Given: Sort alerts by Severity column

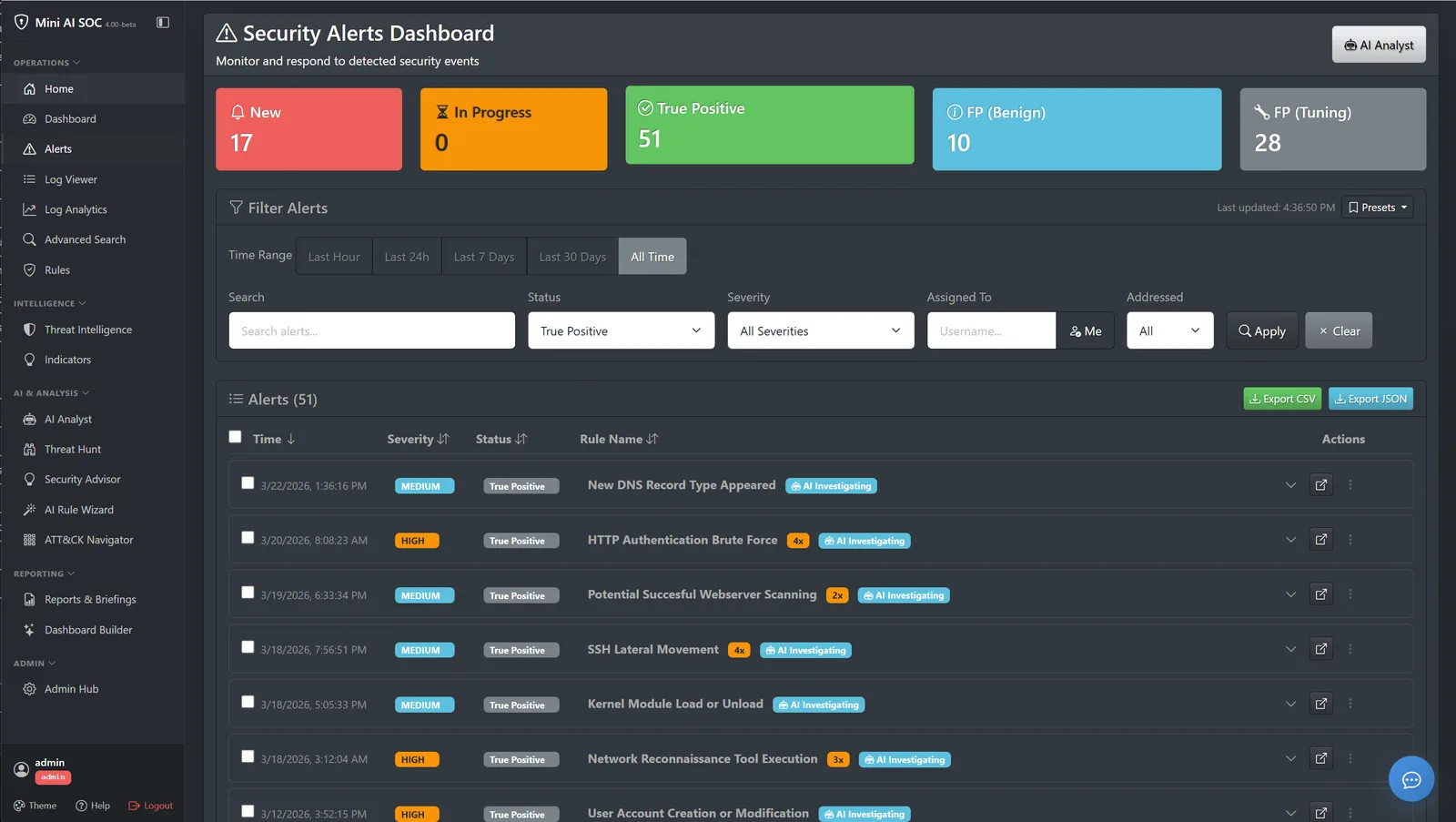Looking at the screenshot, I should (x=418, y=439).
